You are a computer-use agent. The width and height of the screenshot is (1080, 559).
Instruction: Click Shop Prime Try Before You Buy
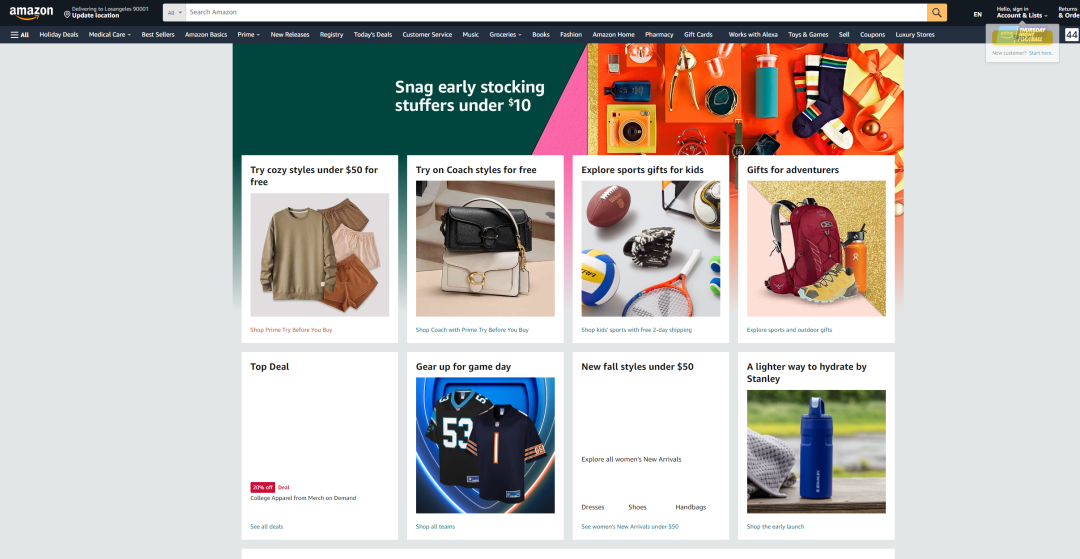click(291, 330)
